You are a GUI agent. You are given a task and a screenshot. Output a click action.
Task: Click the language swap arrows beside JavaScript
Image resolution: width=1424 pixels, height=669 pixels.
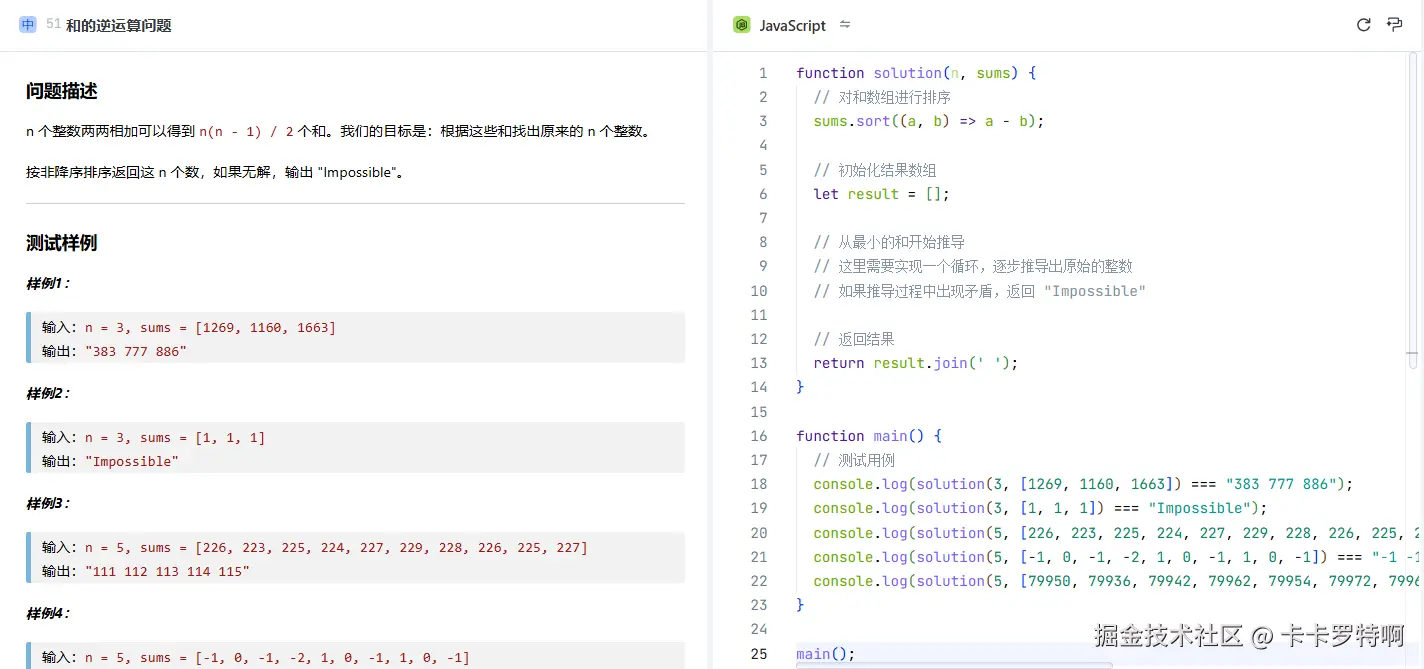click(845, 25)
